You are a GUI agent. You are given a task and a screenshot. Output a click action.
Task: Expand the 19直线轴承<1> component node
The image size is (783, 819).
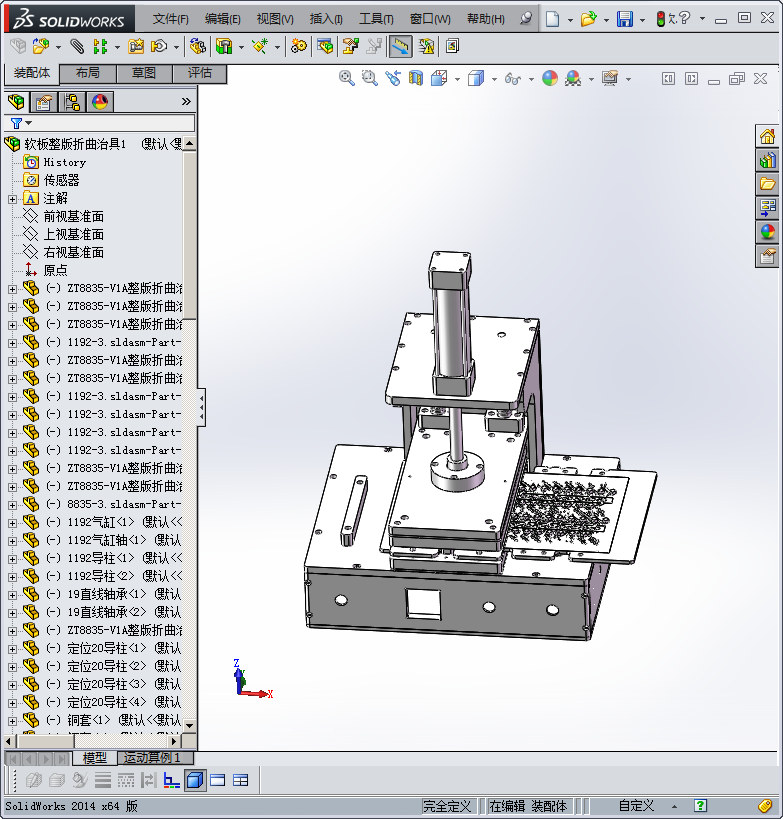[13, 595]
